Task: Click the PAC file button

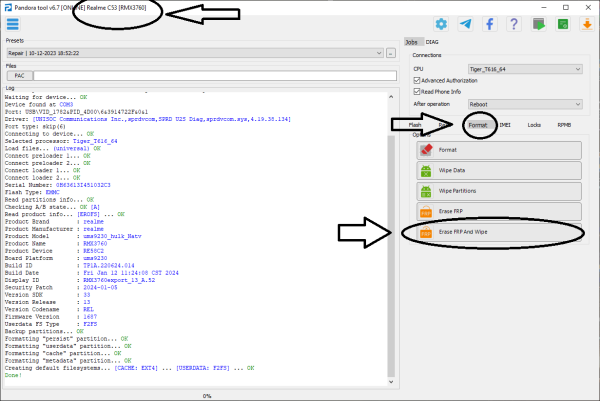Action: pyautogui.click(x=20, y=76)
